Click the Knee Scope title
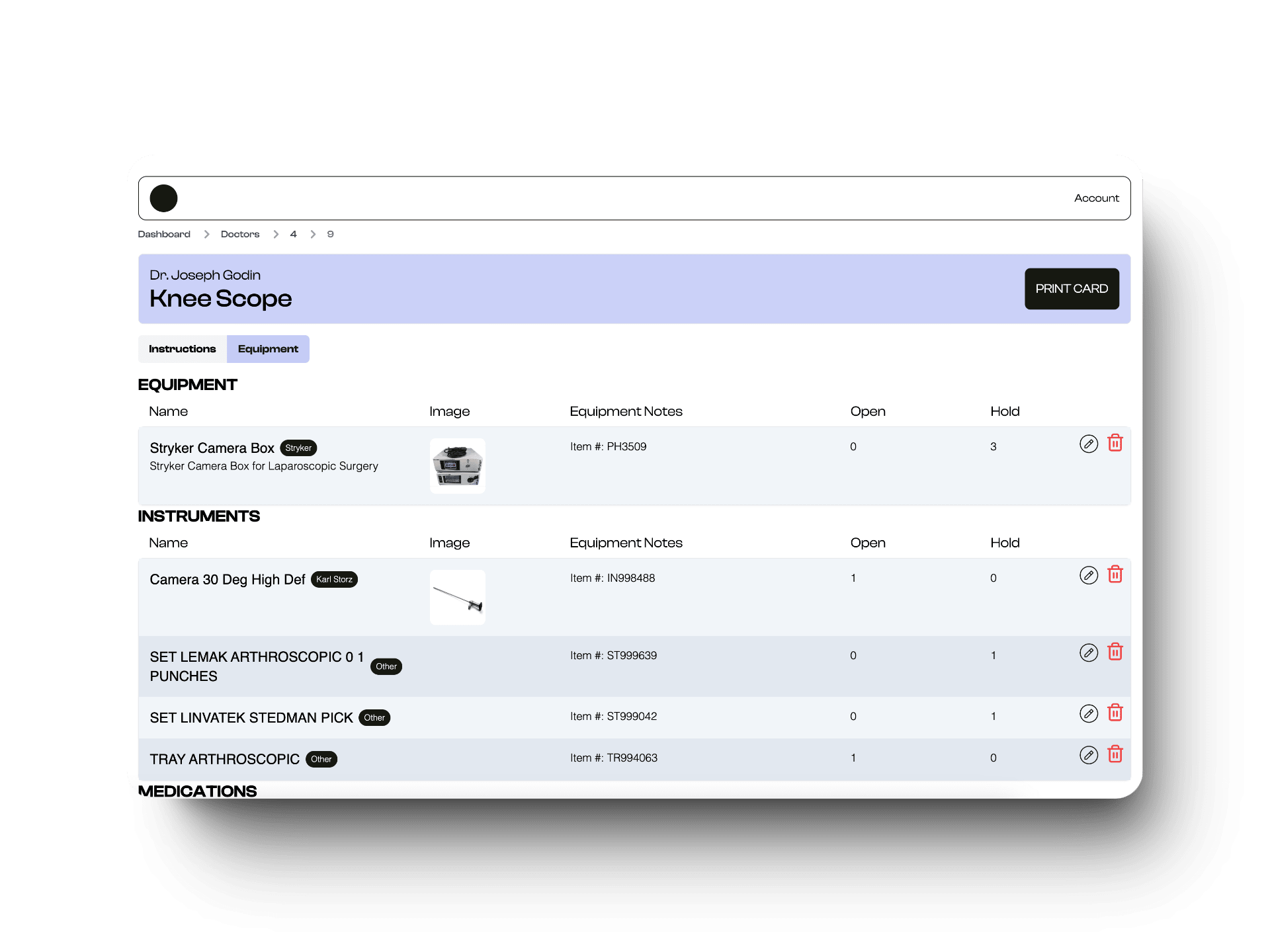1270x952 pixels. (220, 299)
